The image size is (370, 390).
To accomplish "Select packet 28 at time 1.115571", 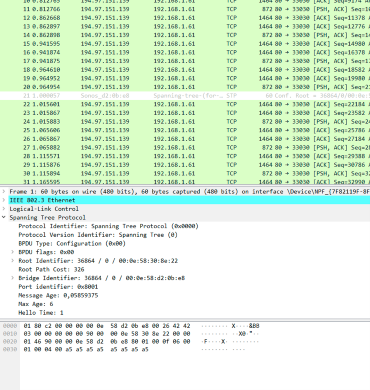I will pyautogui.click(x=185, y=156).
